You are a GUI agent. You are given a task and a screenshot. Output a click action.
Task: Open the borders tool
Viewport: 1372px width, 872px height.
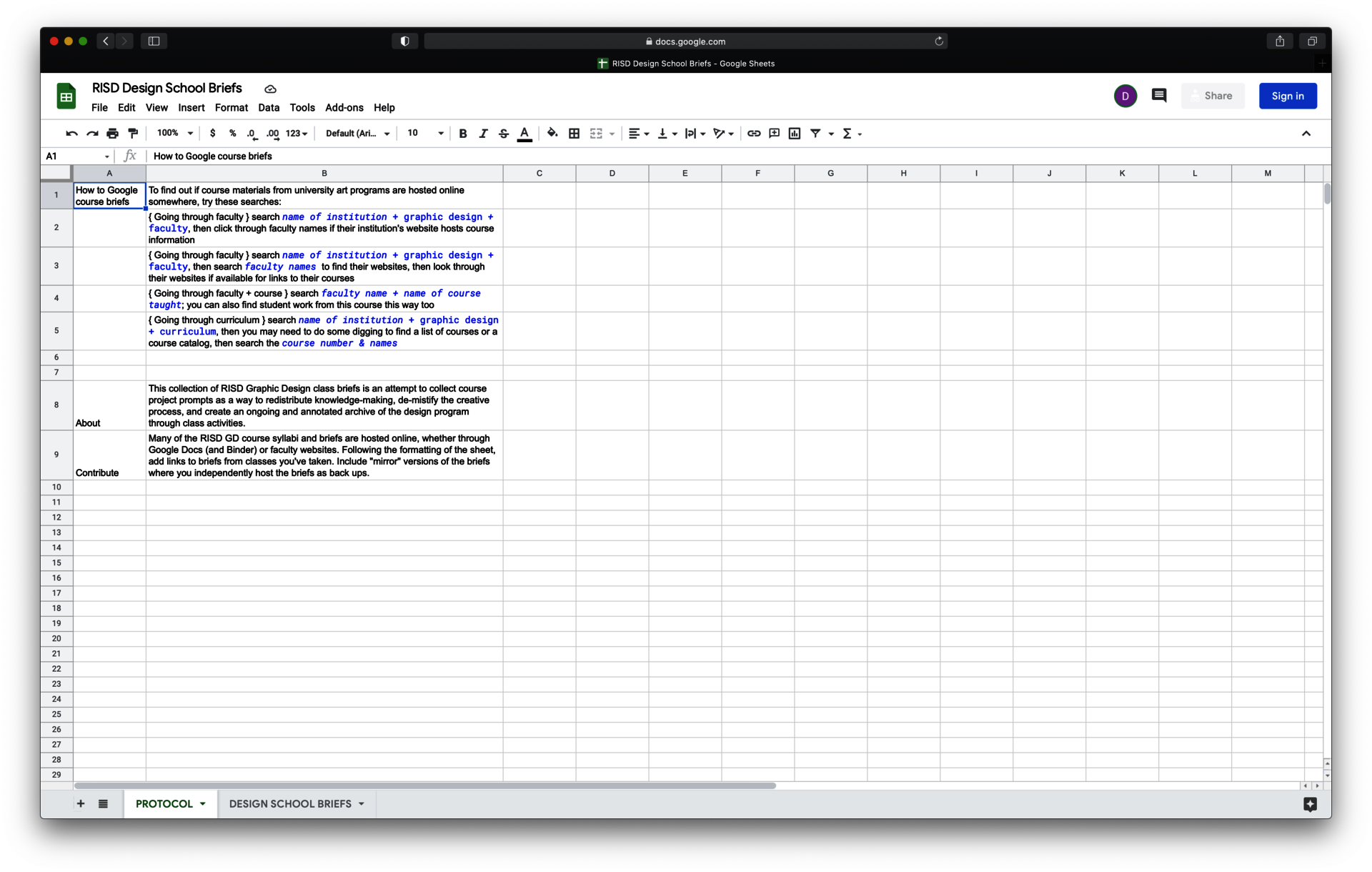(574, 134)
